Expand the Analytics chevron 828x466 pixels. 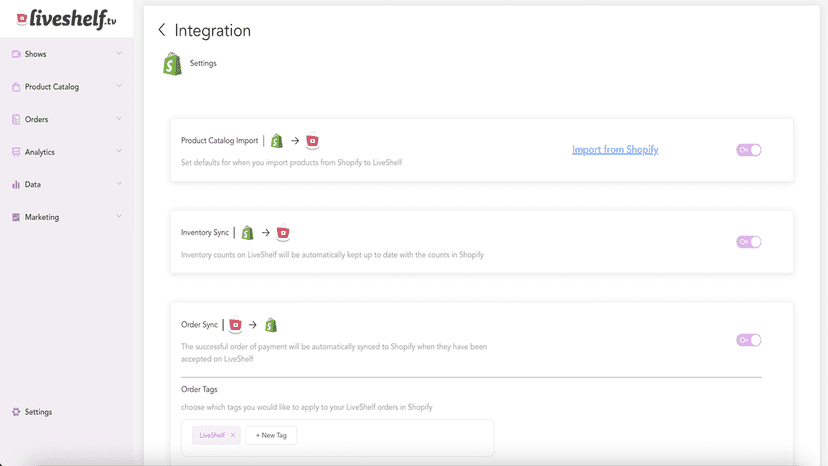pyautogui.click(x=119, y=152)
